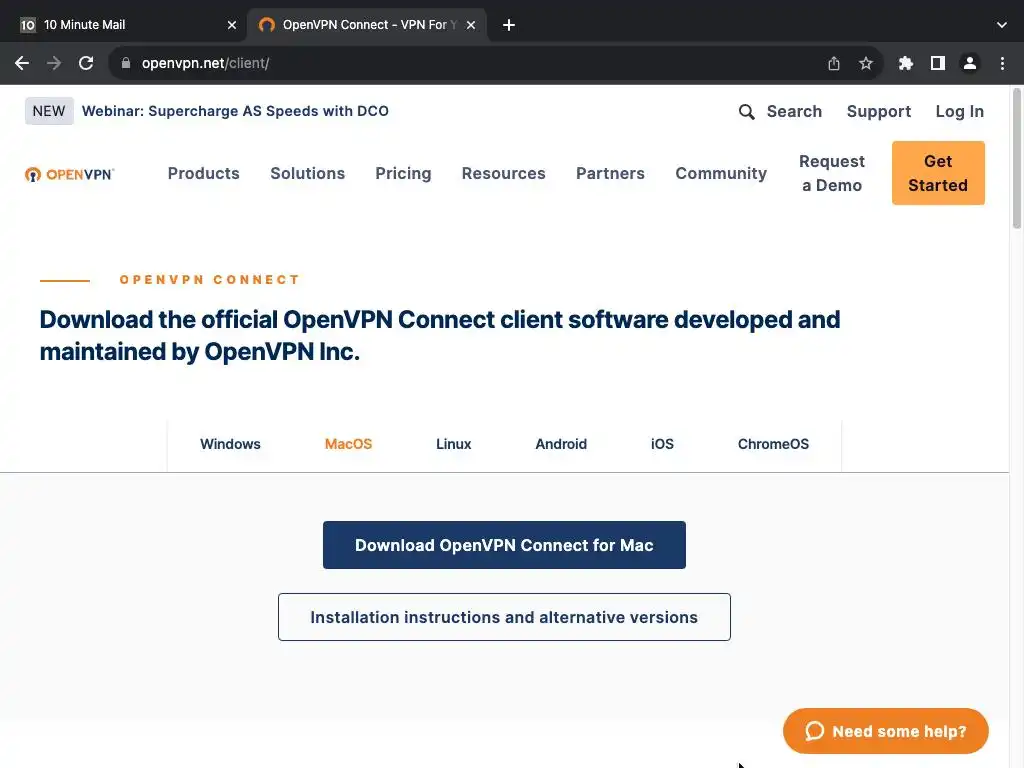Click Request a Demo link
This screenshot has width=1024, height=768.
coord(832,173)
